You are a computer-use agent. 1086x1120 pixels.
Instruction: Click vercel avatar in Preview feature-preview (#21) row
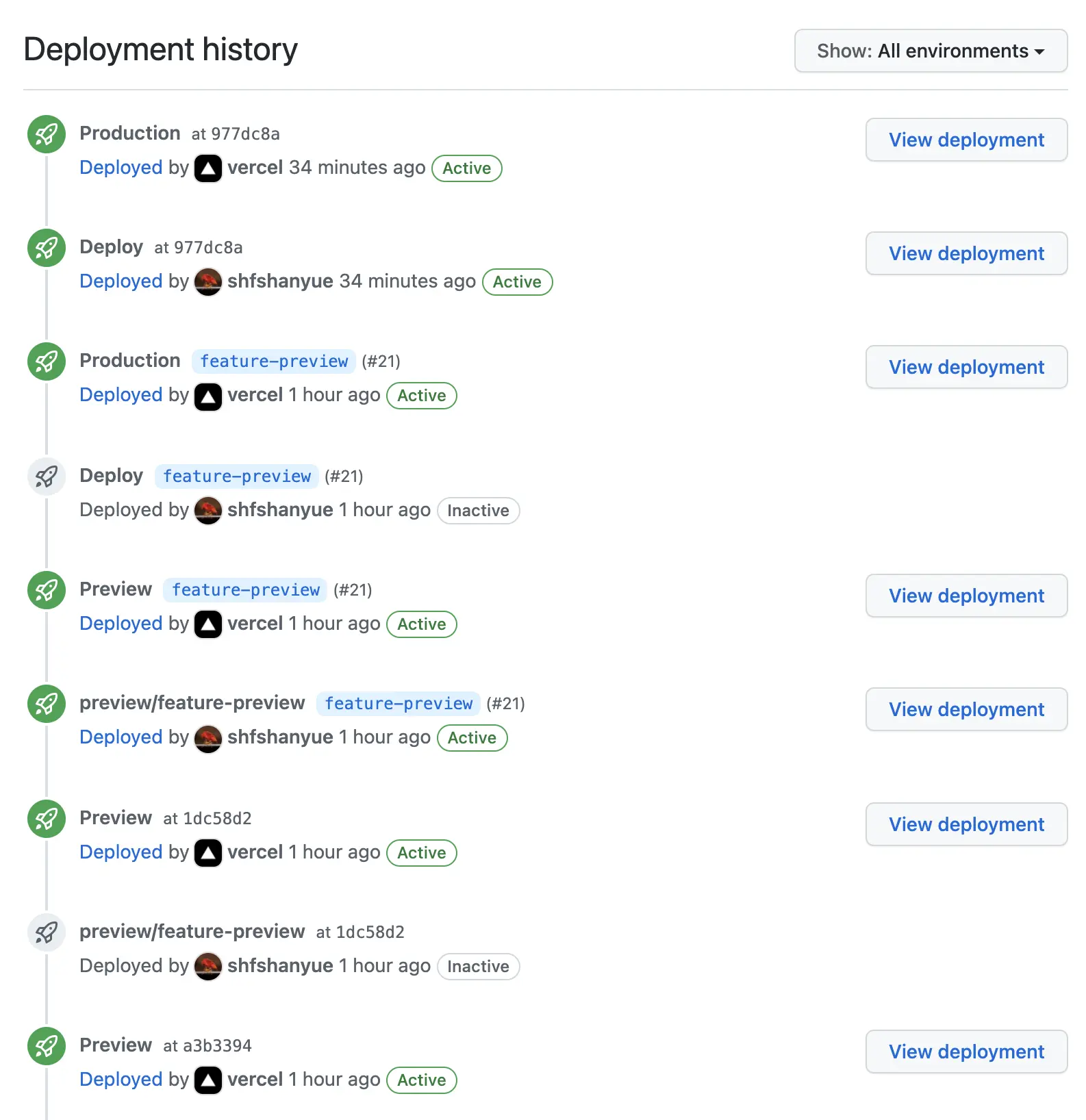coord(208,624)
